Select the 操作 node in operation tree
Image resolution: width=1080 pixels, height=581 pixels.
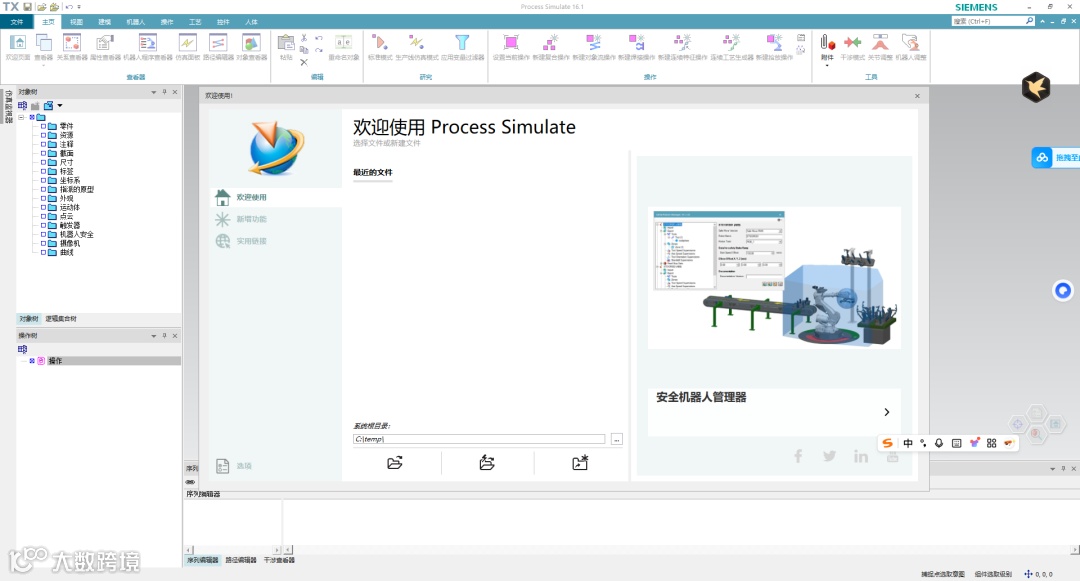[x=55, y=361]
